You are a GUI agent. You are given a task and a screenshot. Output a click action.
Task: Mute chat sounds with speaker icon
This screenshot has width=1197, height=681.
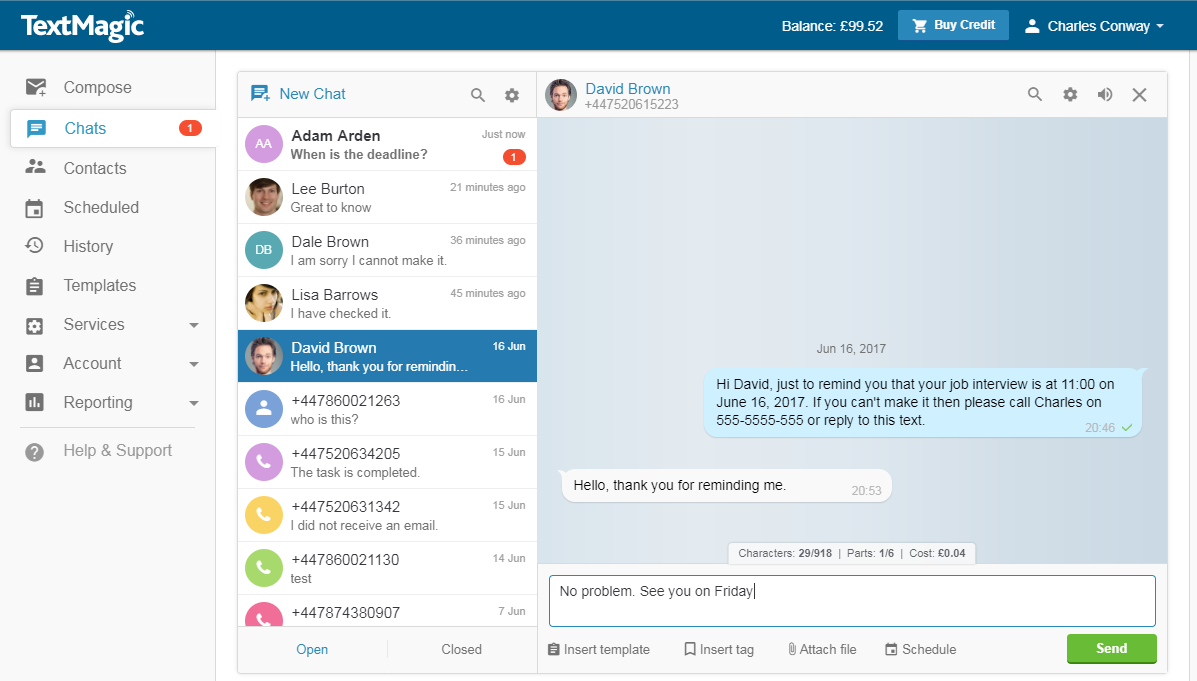pyautogui.click(x=1105, y=95)
